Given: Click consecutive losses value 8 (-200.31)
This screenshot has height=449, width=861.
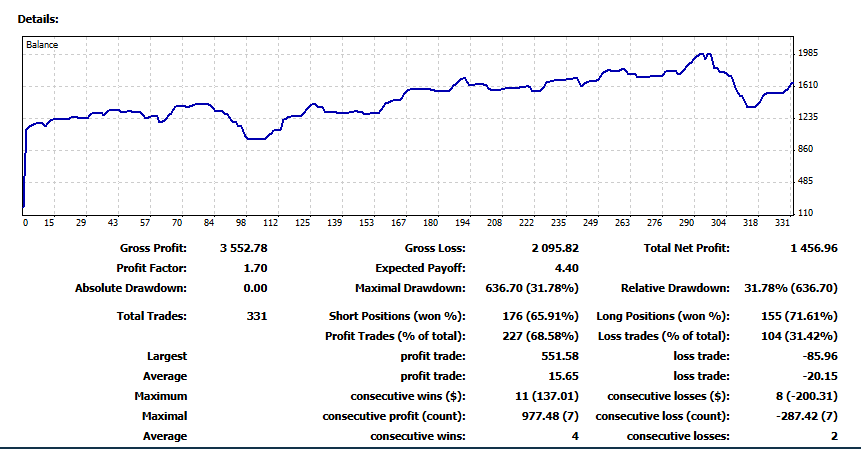Looking at the screenshot, I should coord(807,396).
